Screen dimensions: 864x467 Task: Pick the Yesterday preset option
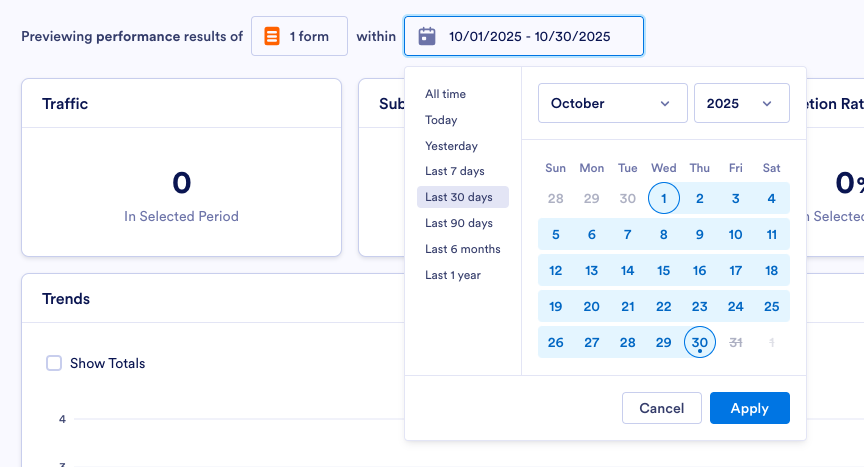point(451,146)
